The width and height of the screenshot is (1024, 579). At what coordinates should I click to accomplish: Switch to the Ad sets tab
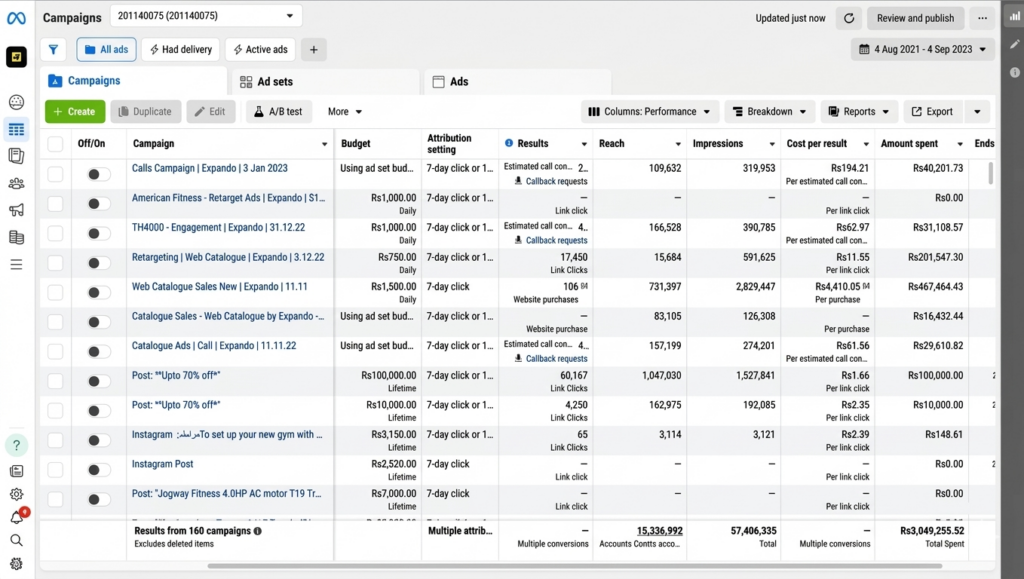[x=275, y=81]
